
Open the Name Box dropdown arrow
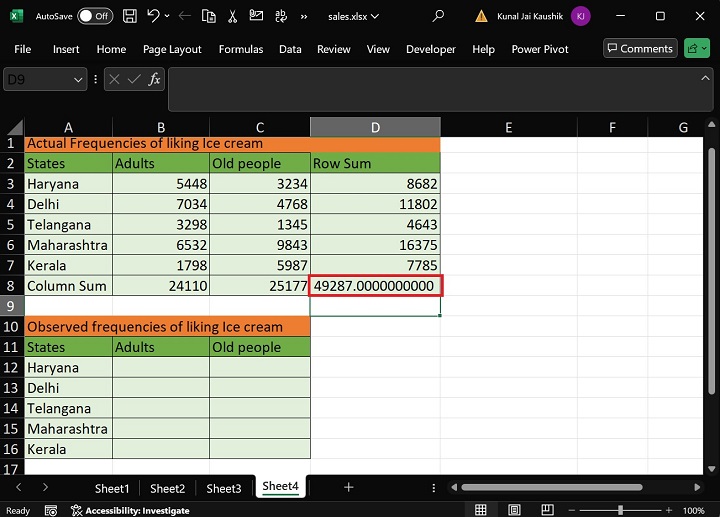tap(79, 80)
